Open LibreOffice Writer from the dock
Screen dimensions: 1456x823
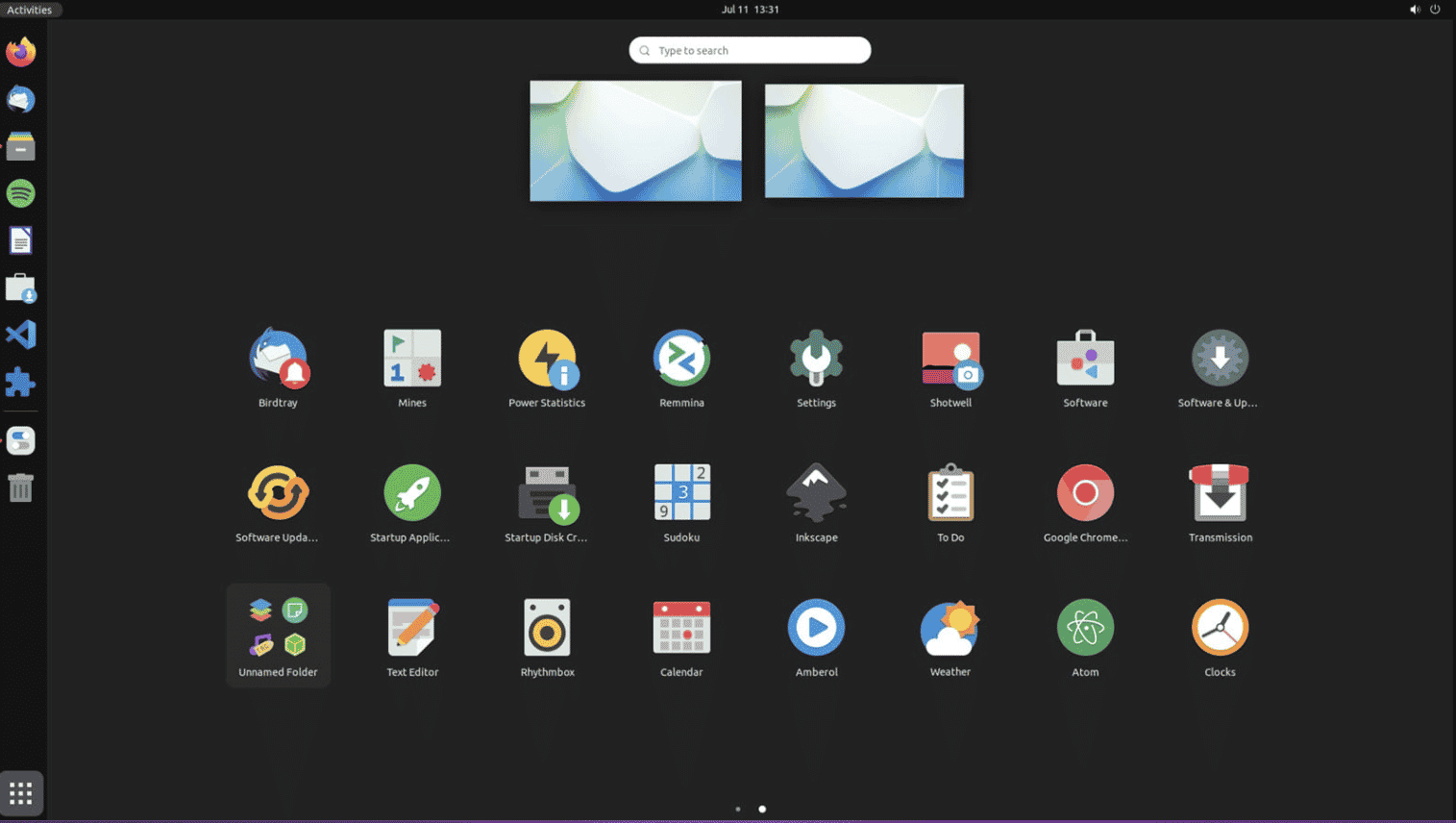[21, 240]
